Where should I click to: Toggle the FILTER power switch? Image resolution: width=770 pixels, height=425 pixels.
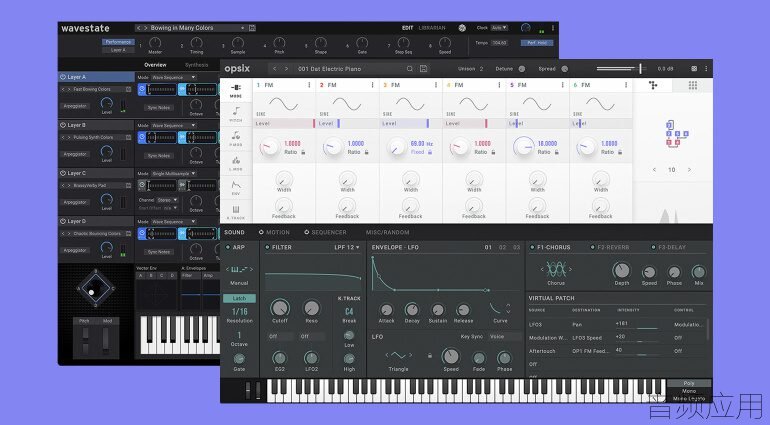pos(267,247)
